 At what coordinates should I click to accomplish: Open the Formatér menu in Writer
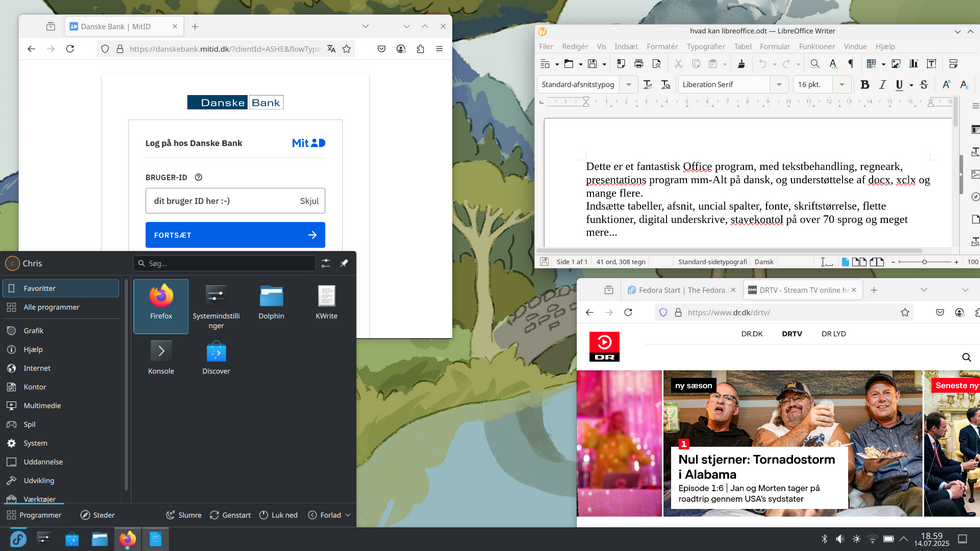click(x=661, y=46)
